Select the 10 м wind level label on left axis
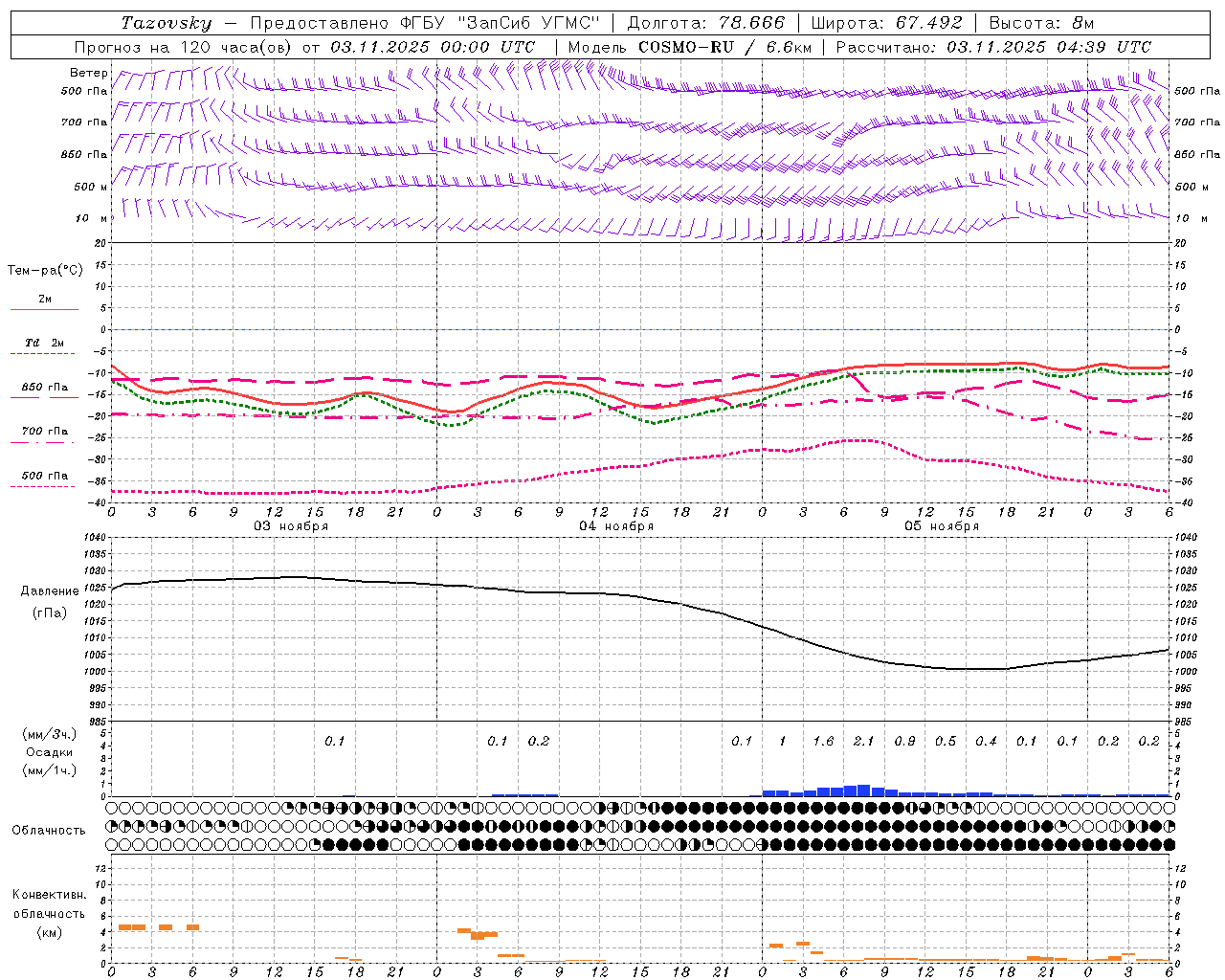 [92, 218]
